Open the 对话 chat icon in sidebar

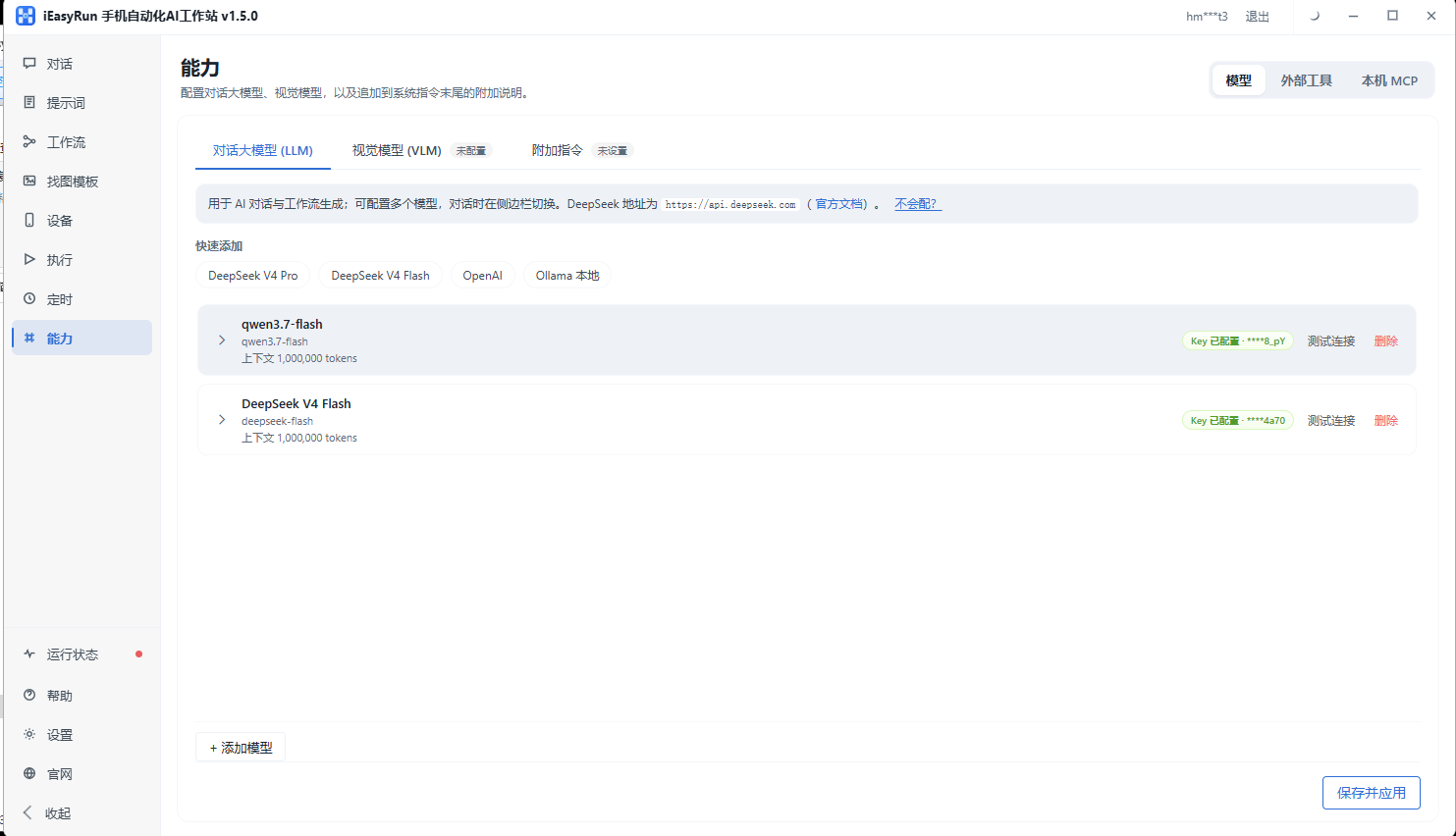29,64
